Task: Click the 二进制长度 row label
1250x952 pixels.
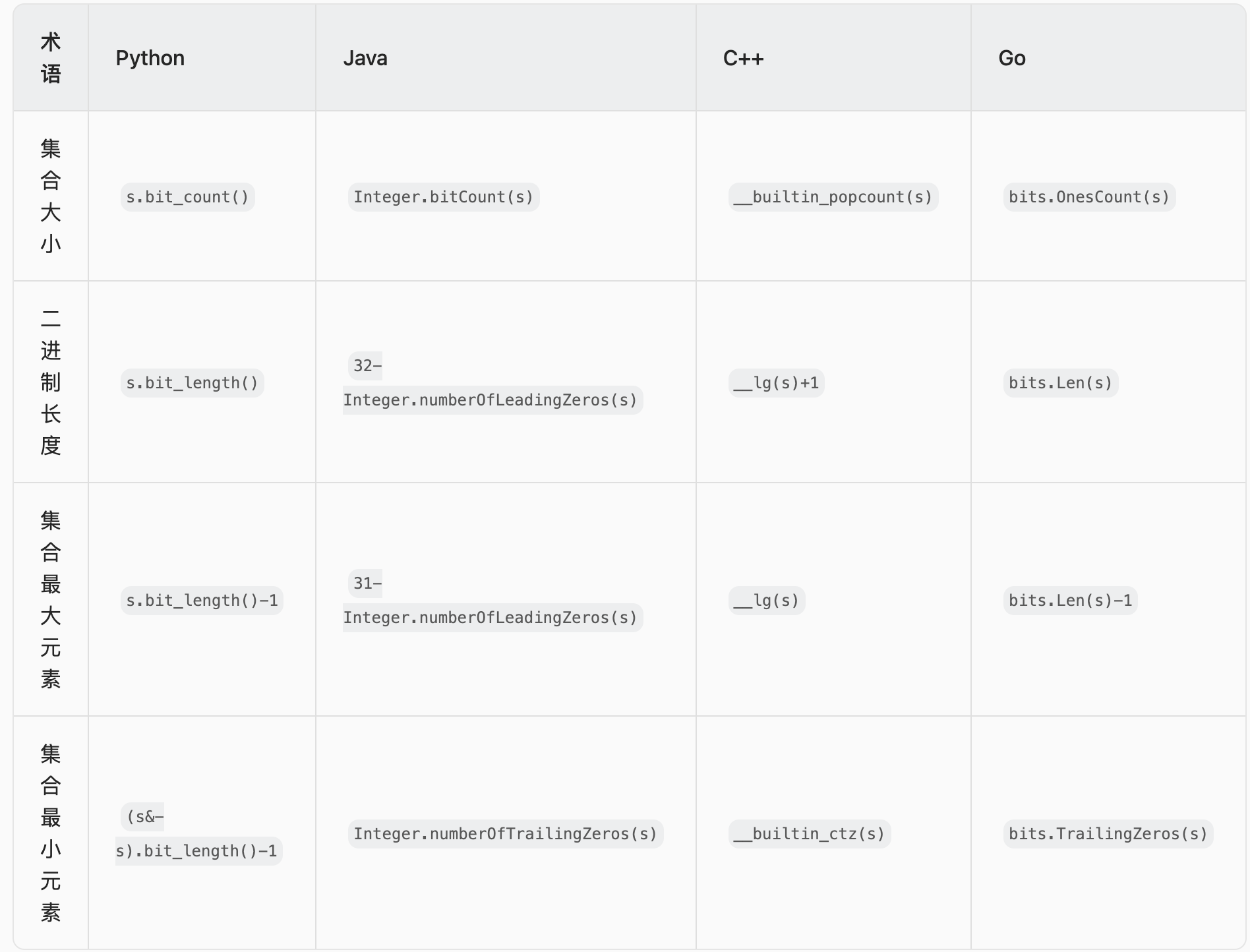Action: 51,382
